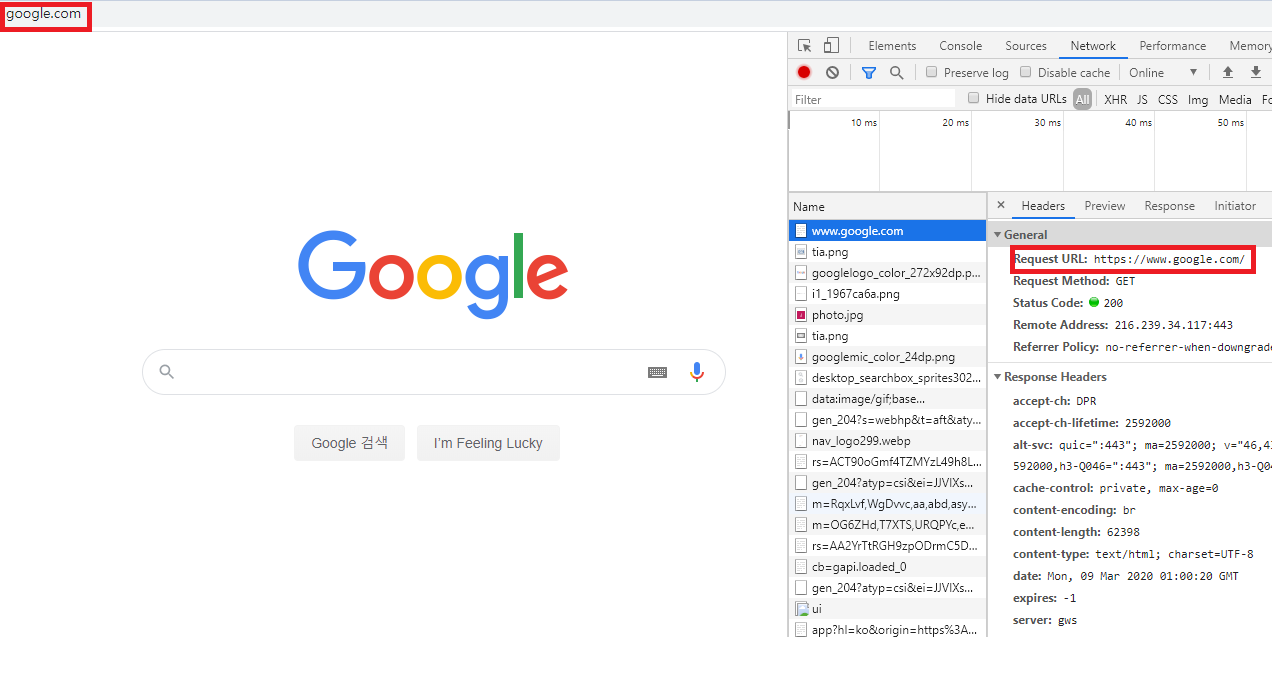
Task: Click the I'm Feeling Lucky button
Action: click(488, 443)
